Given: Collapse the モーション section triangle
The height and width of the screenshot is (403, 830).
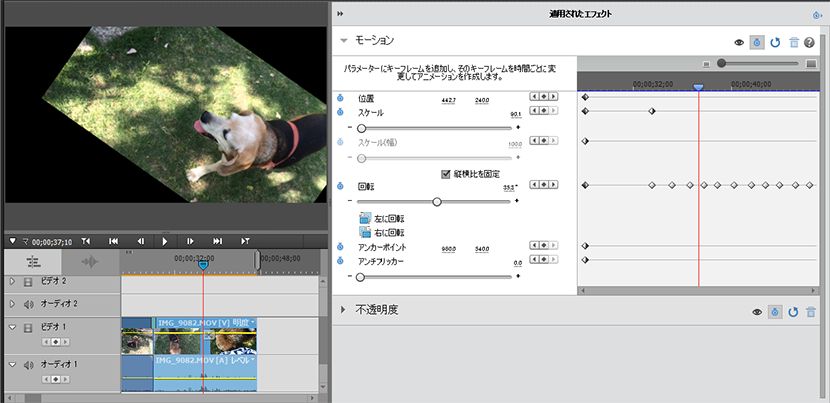Looking at the screenshot, I should pos(344,41).
